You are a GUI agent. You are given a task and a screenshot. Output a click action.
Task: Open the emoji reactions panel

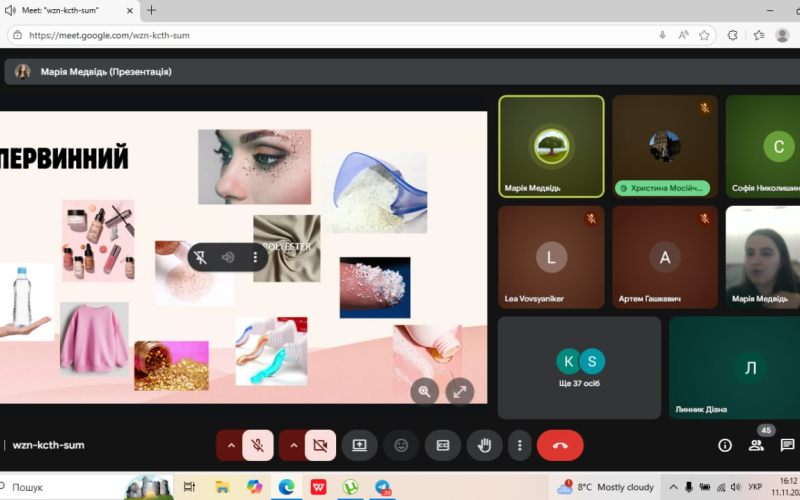(402, 445)
